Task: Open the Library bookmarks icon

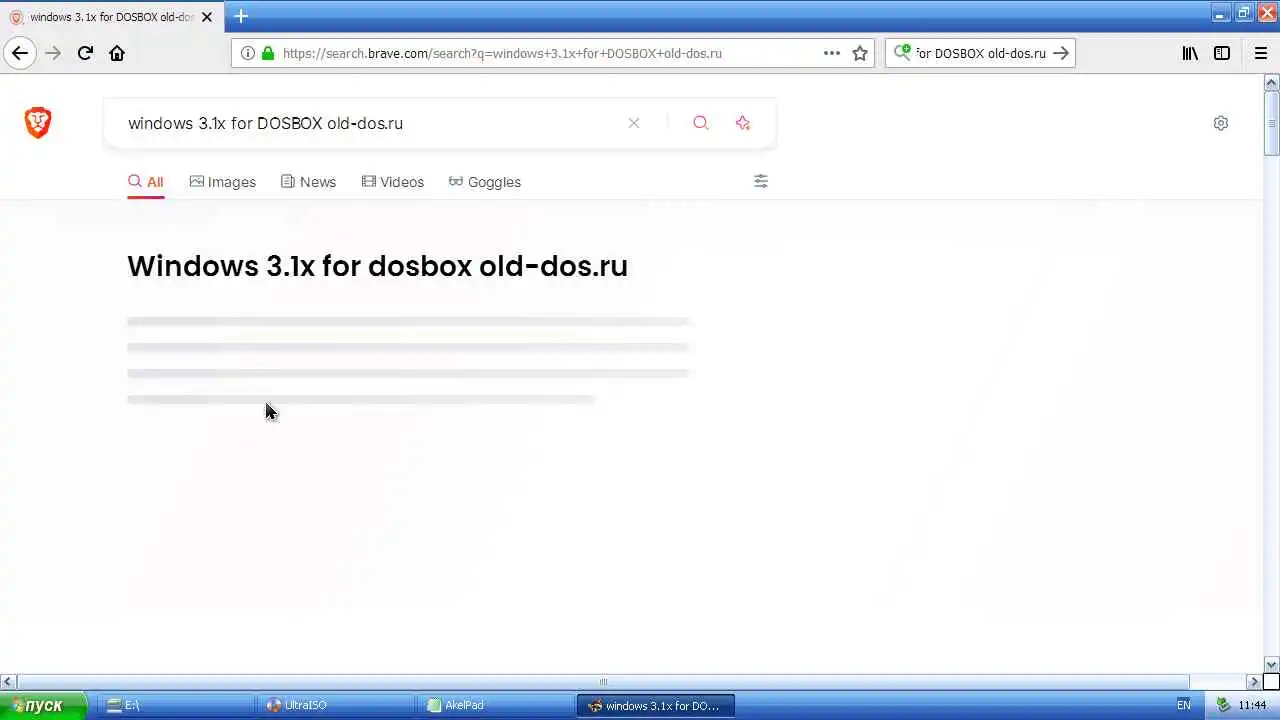Action: tap(1190, 53)
